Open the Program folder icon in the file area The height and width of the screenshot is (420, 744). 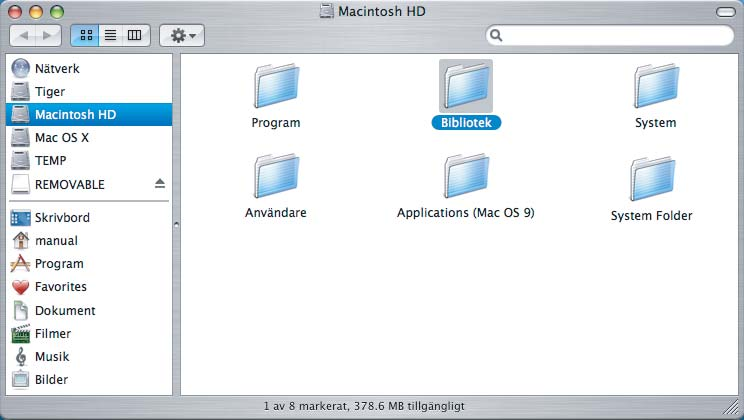pos(276,86)
